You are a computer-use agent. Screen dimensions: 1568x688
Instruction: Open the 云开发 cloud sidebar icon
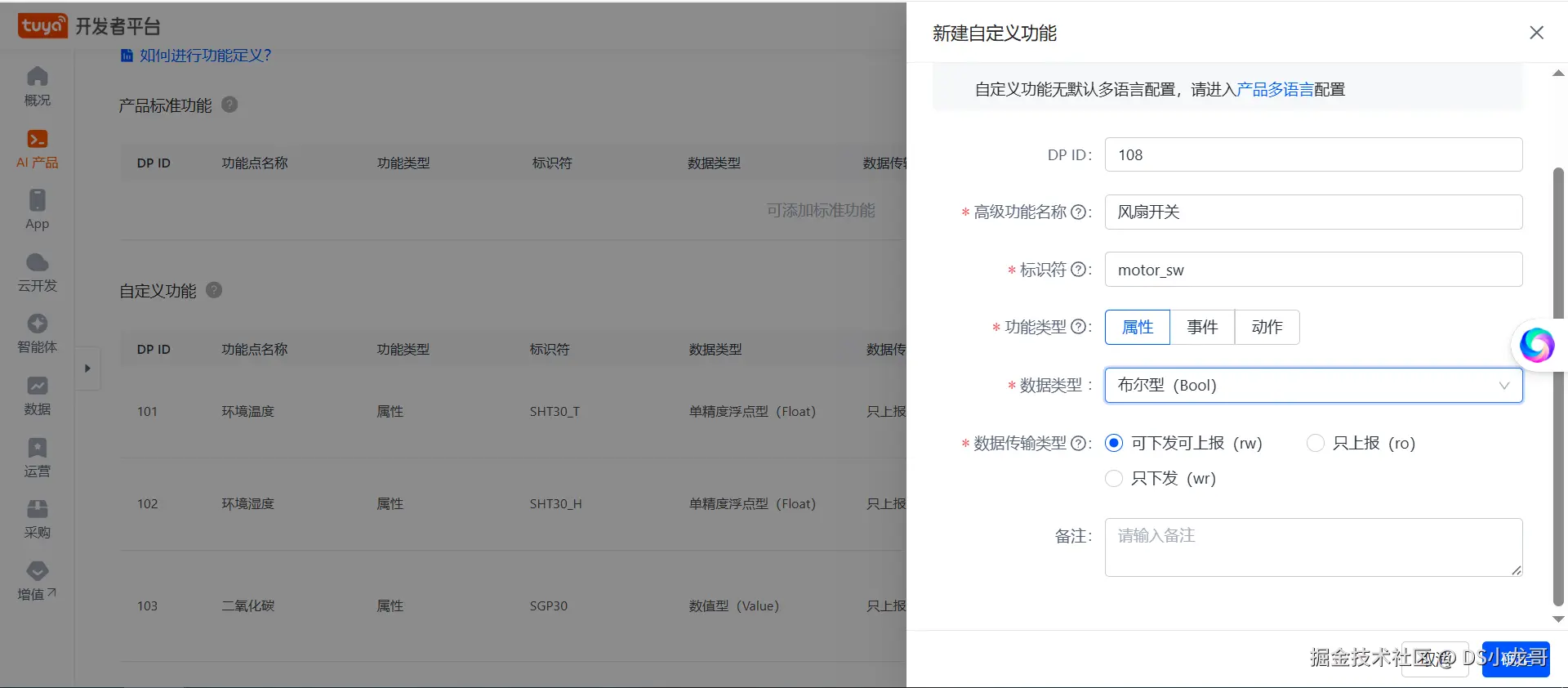pos(38,262)
